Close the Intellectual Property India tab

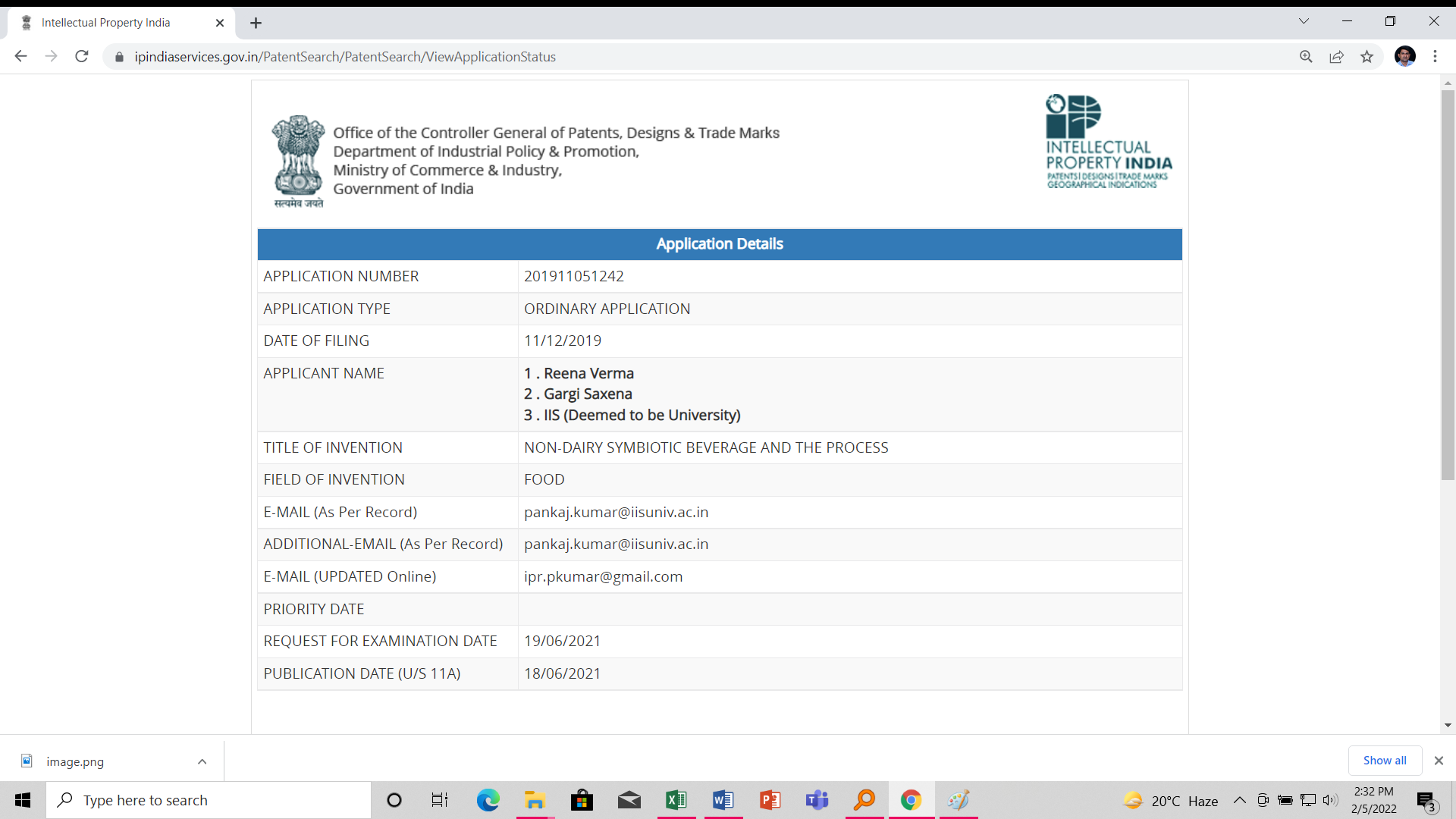220,23
